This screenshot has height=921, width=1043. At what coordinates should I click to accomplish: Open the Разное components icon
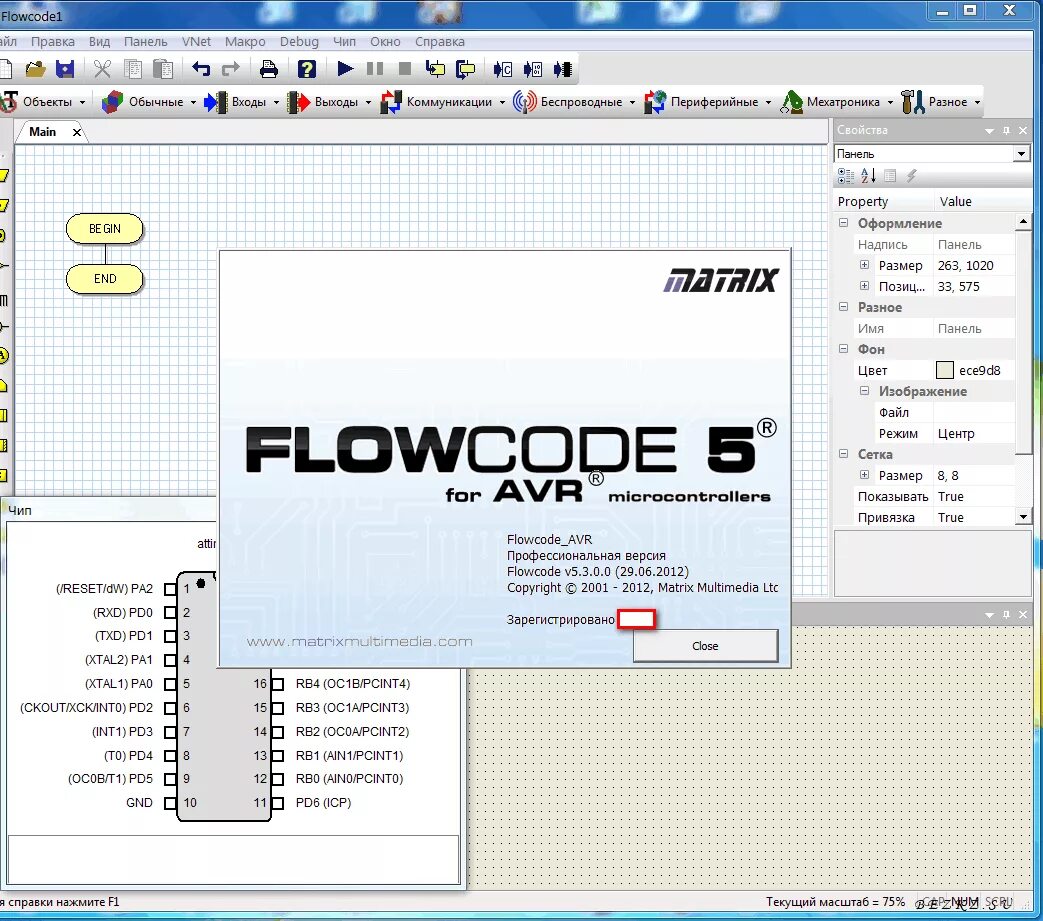(x=913, y=102)
